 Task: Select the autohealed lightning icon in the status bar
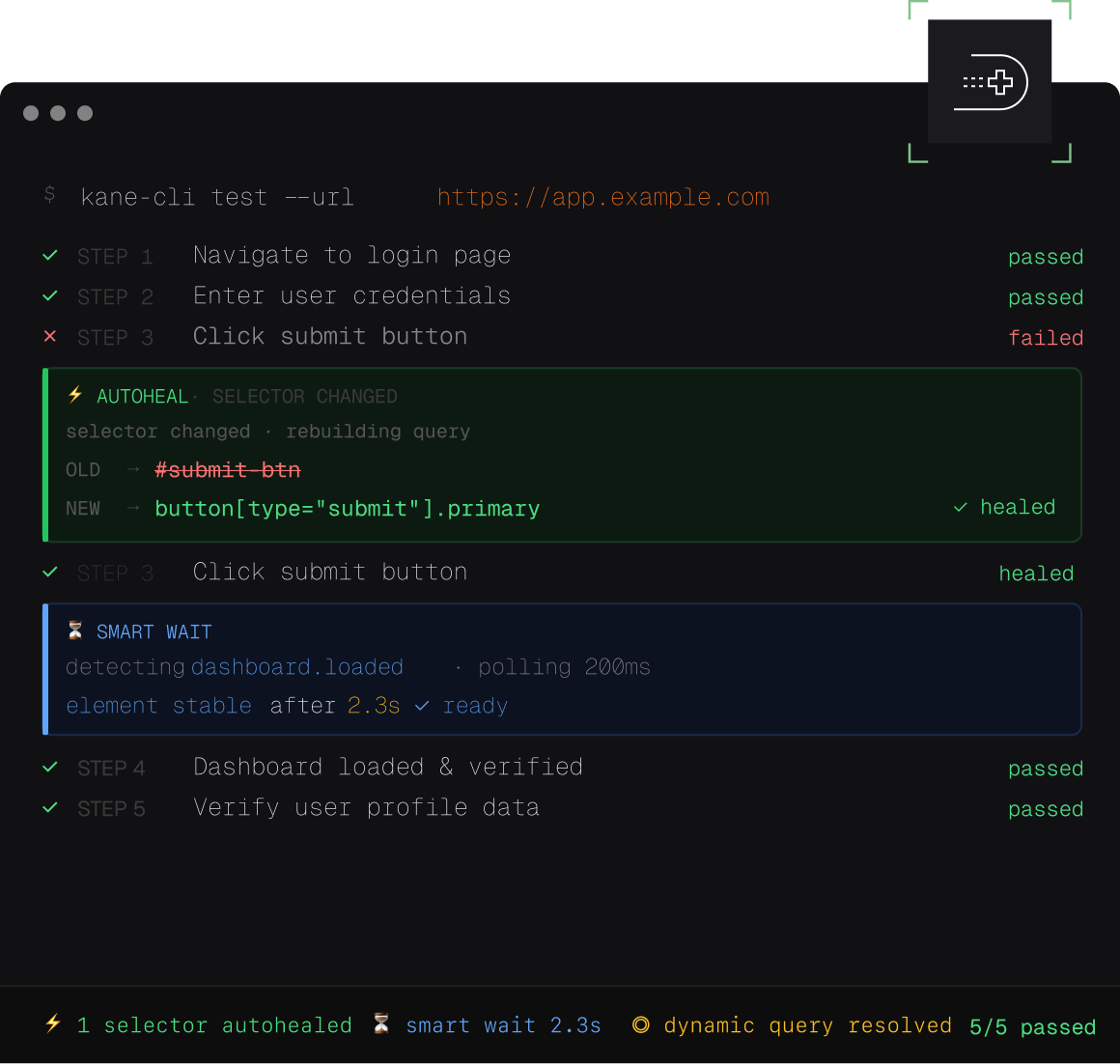point(53,1025)
